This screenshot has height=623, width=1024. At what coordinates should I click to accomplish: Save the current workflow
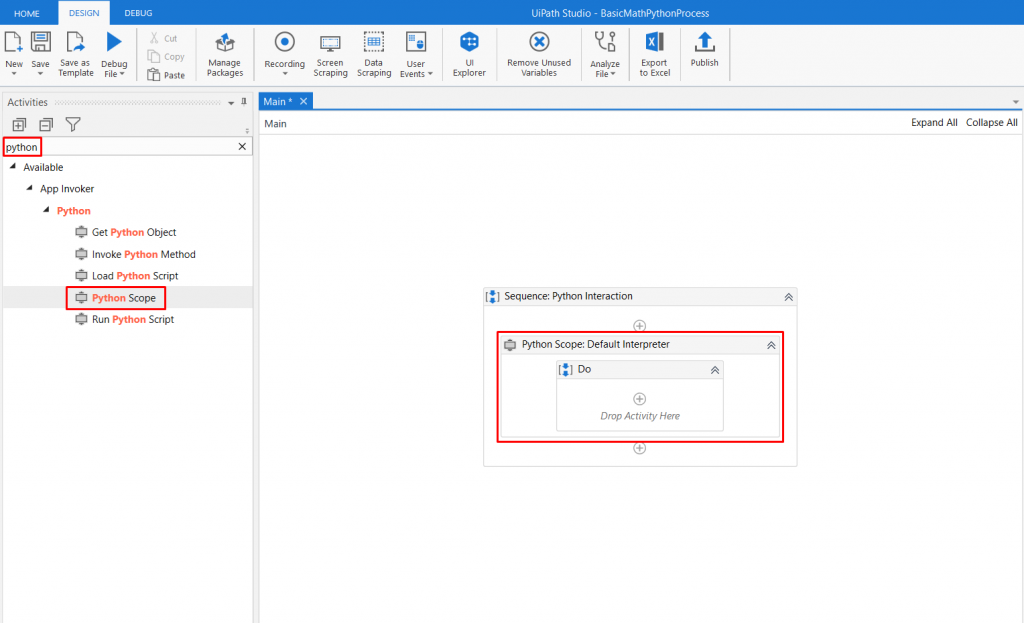40,50
